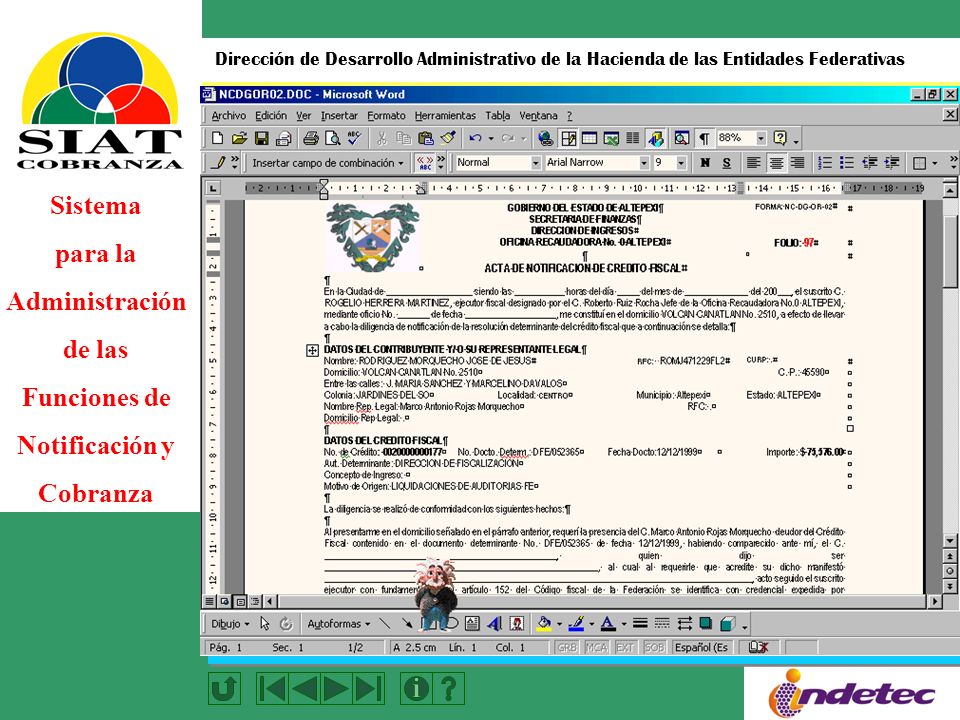
Task: Select the Format Painter brush
Action: pyautogui.click(x=448, y=138)
